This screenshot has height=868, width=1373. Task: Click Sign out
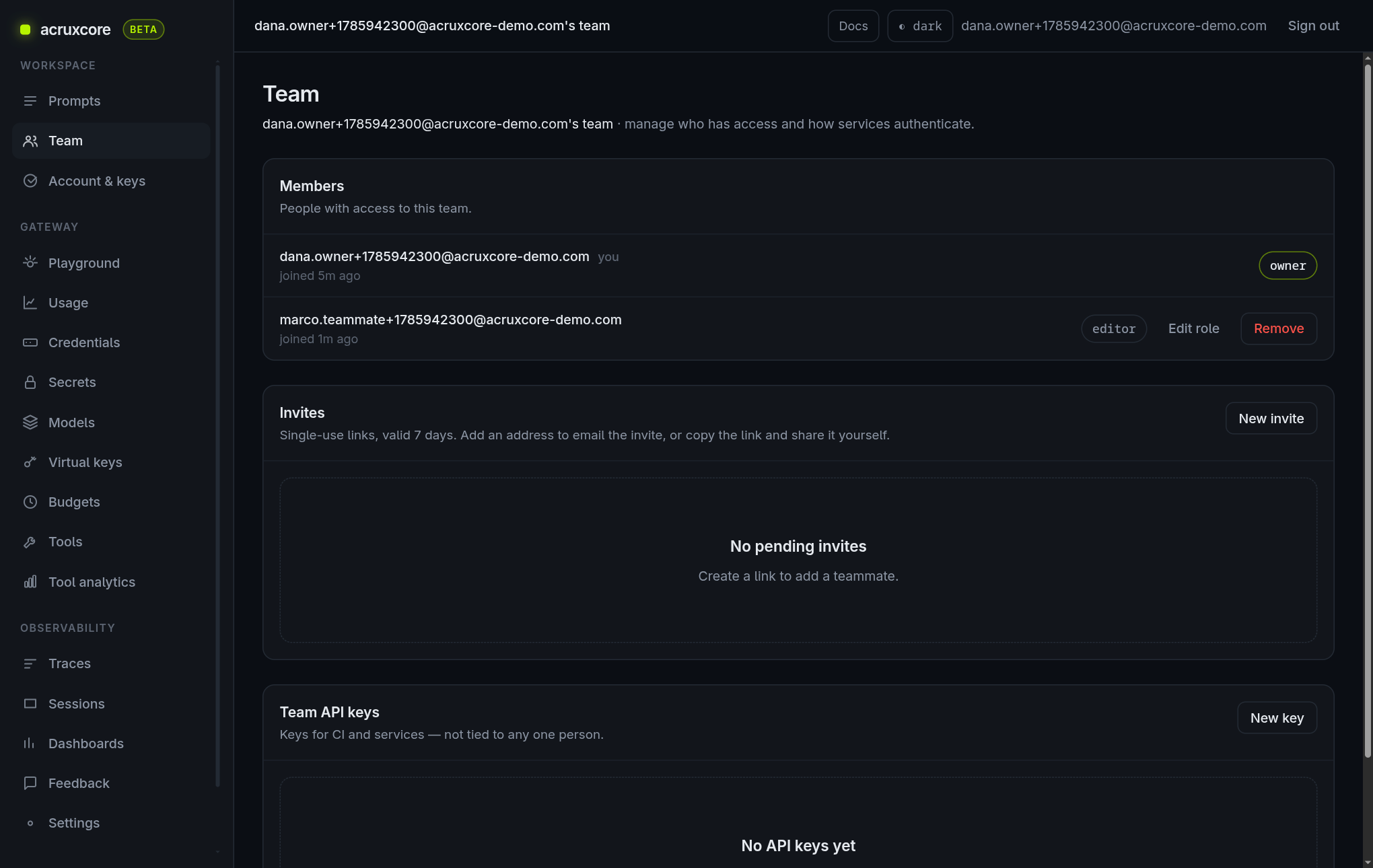(1313, 26)
